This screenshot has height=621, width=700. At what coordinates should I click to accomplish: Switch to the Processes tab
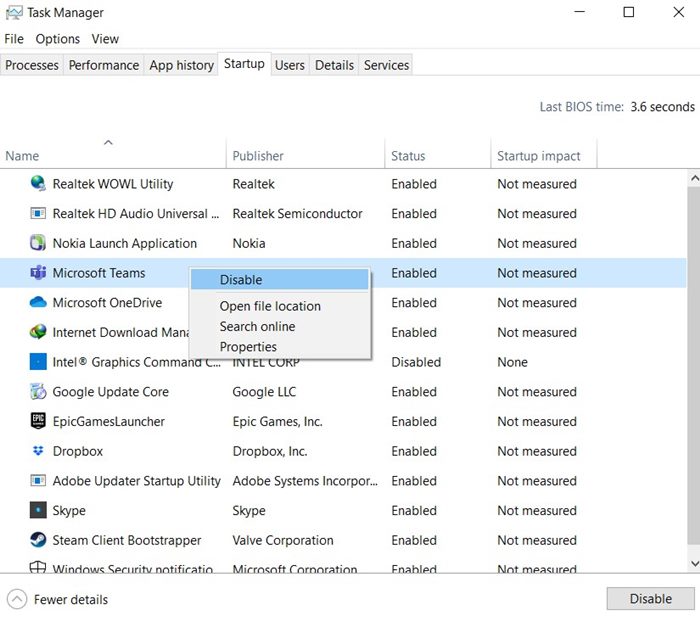(32, 65)
